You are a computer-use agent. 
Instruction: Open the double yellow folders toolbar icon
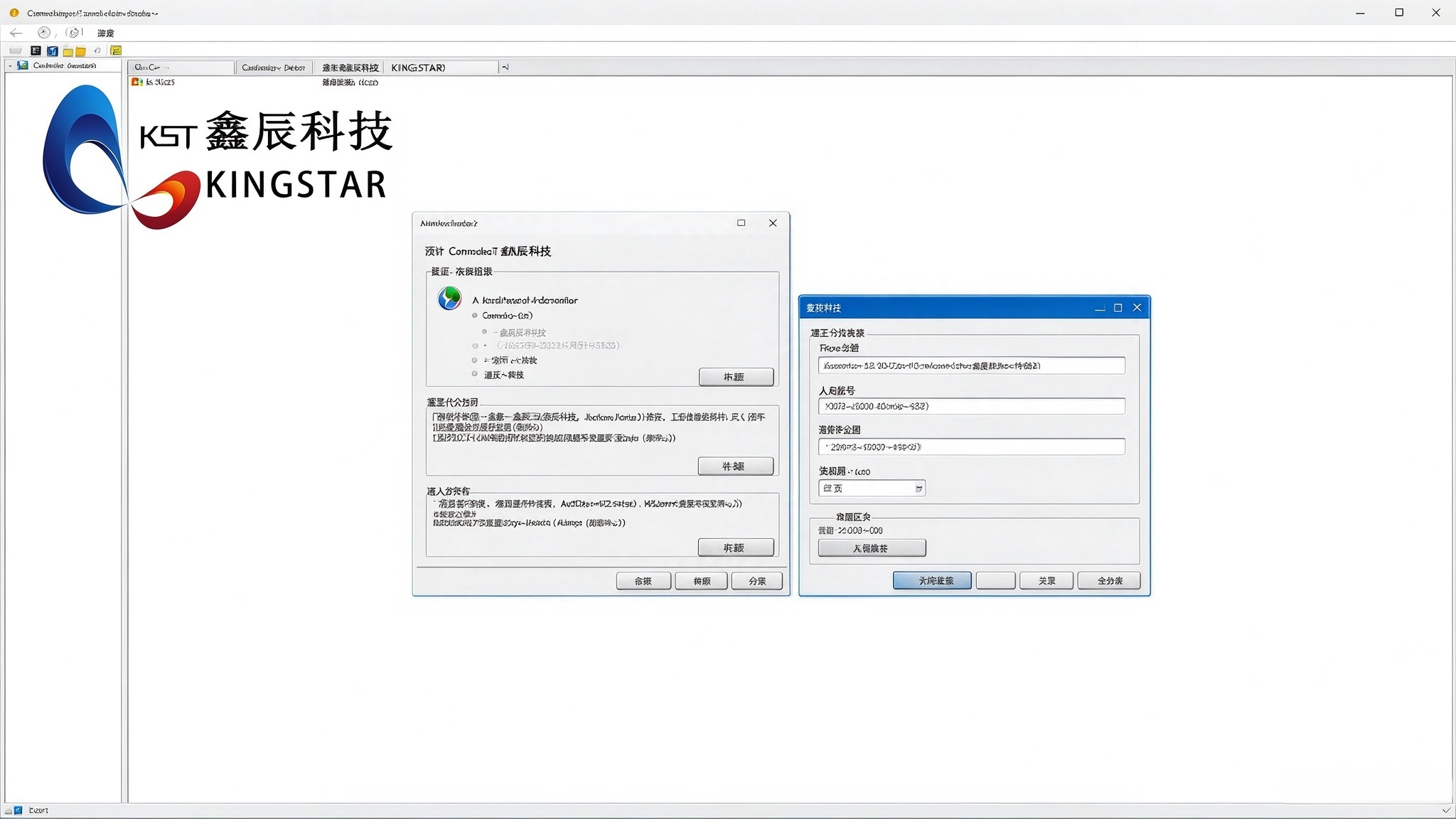point(74,51)
